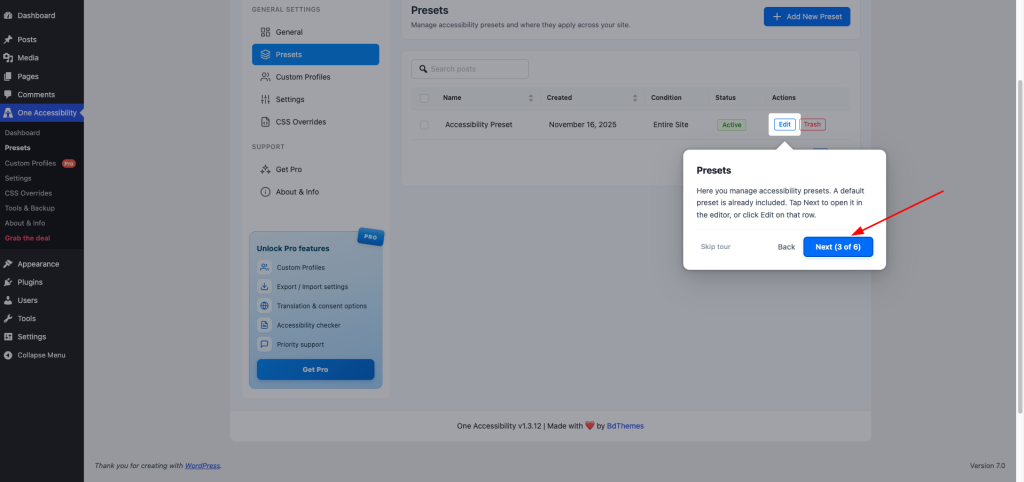Click the Plugins plug icon
1024x482 pixels.
click(8, 282)
